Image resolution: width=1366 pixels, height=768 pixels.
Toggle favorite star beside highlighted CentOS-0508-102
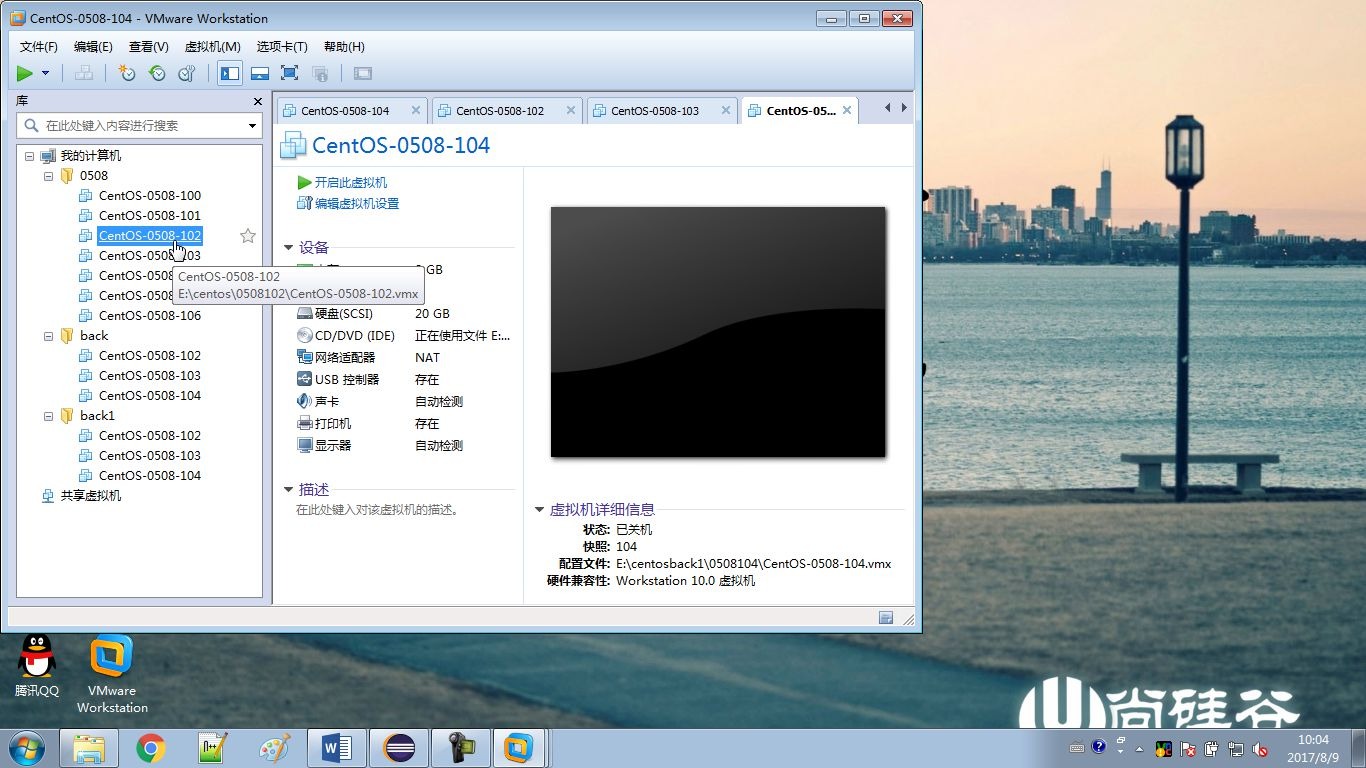[248, 236]
